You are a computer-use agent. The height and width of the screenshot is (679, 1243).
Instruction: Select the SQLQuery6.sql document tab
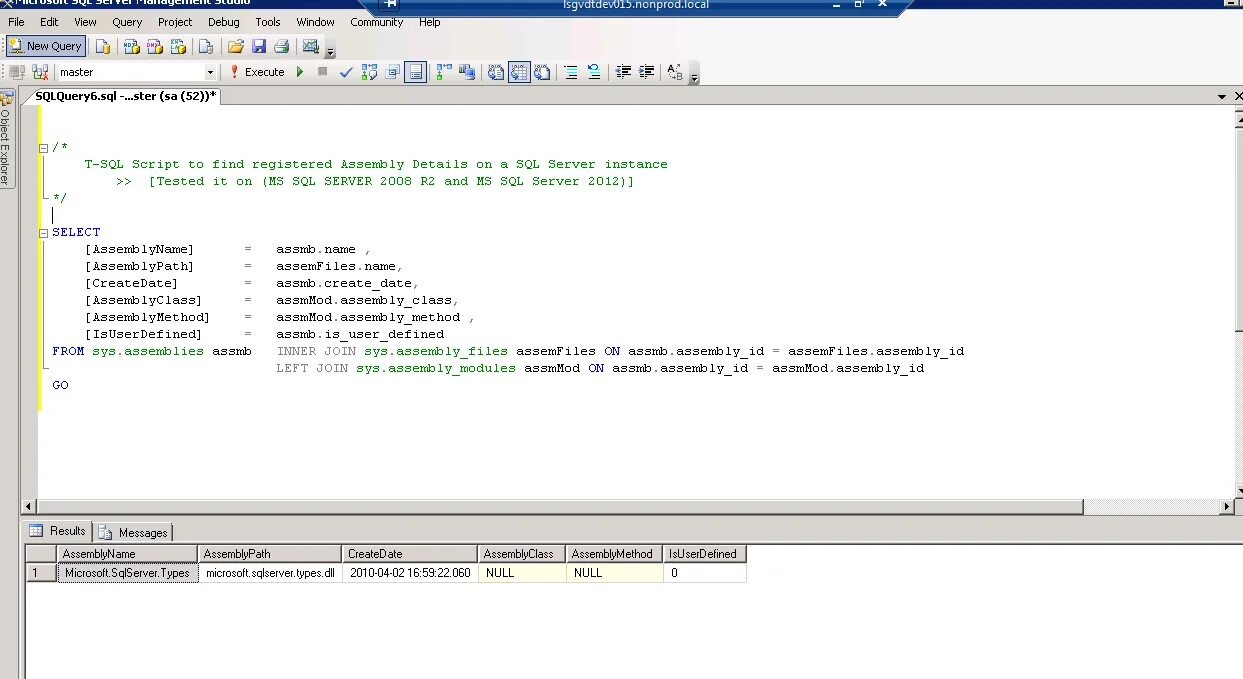tap(124, 96)
